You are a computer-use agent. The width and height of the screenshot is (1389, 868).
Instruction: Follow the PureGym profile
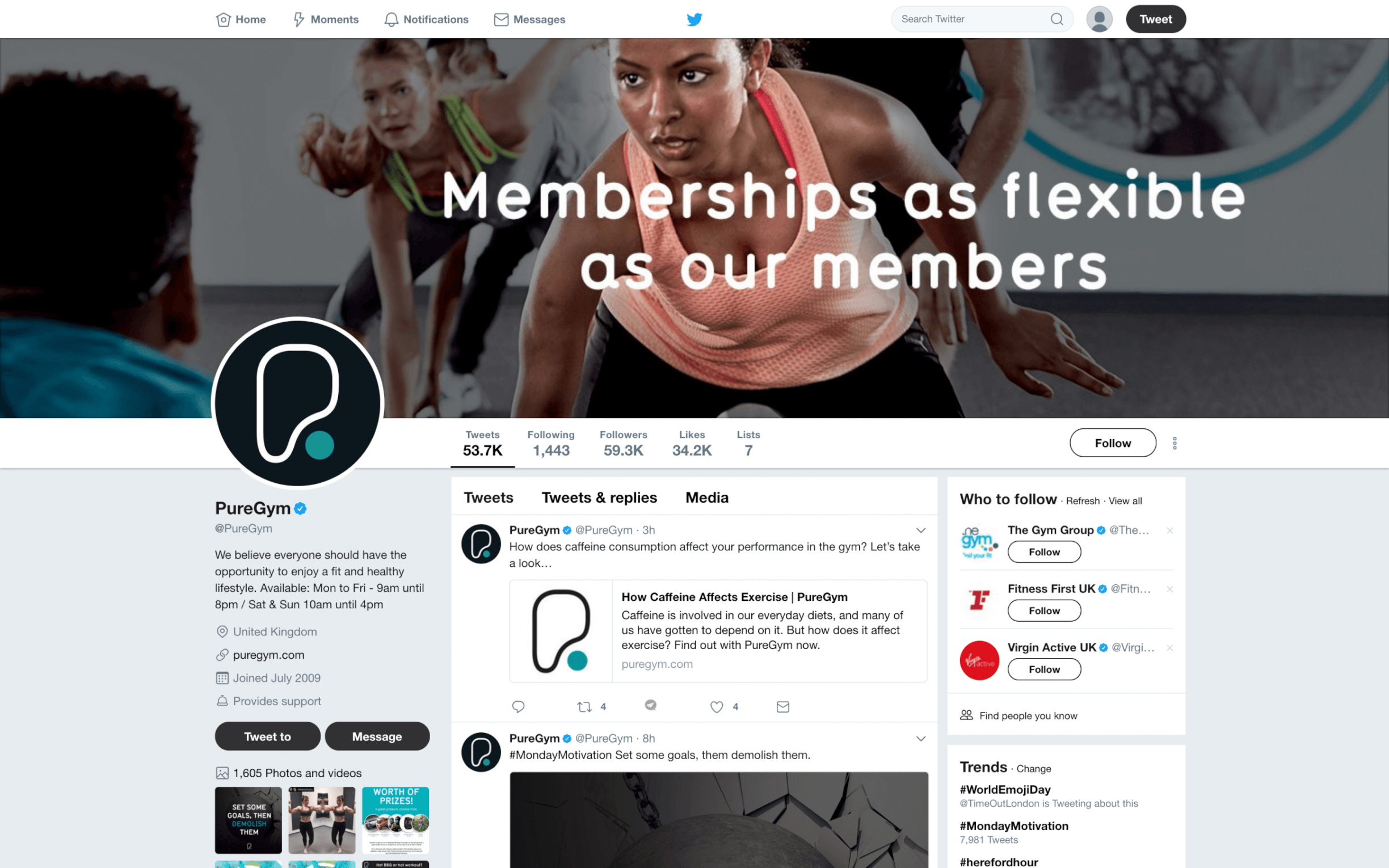[x=1112, y=443]
